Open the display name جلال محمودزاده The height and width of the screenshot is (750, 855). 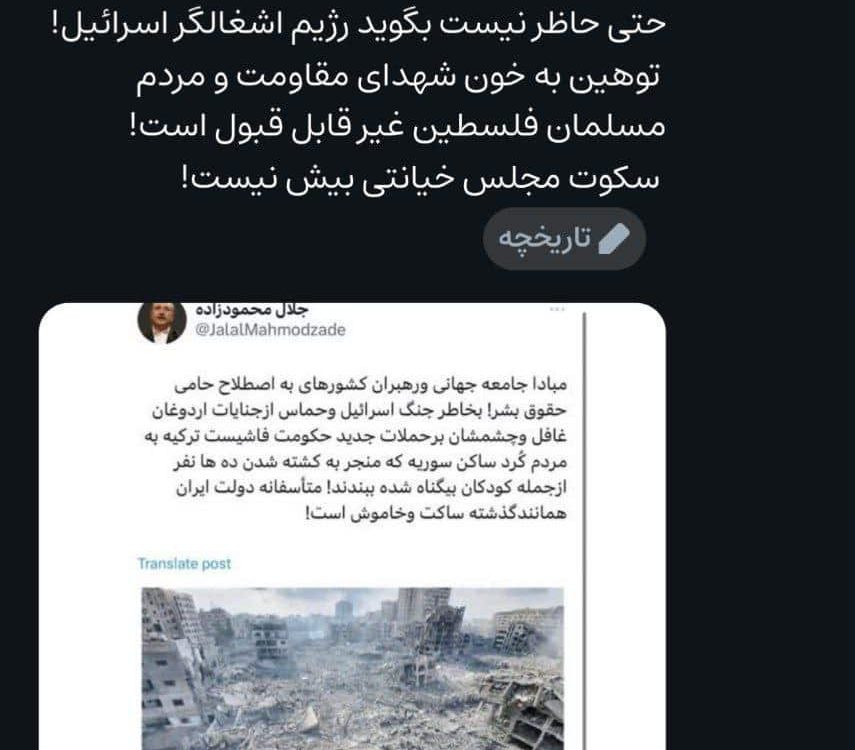coord(252,310)
